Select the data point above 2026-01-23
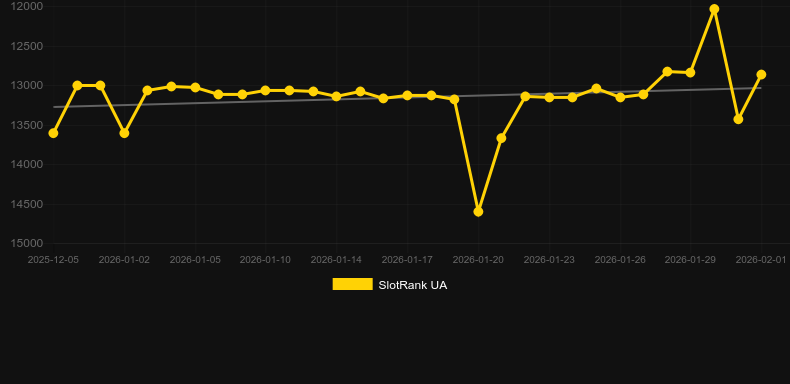Image resolution: width=790 pixels, height=384 pixels. 549,97
